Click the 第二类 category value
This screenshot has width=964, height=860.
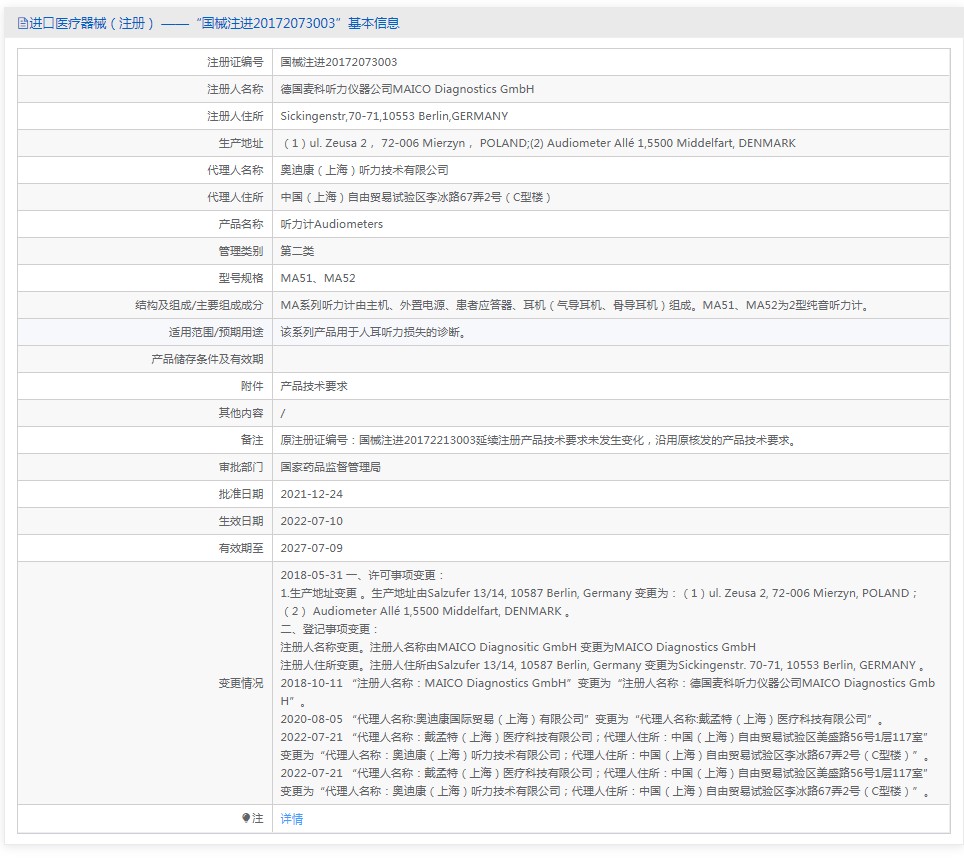click(x=298, y=251)
